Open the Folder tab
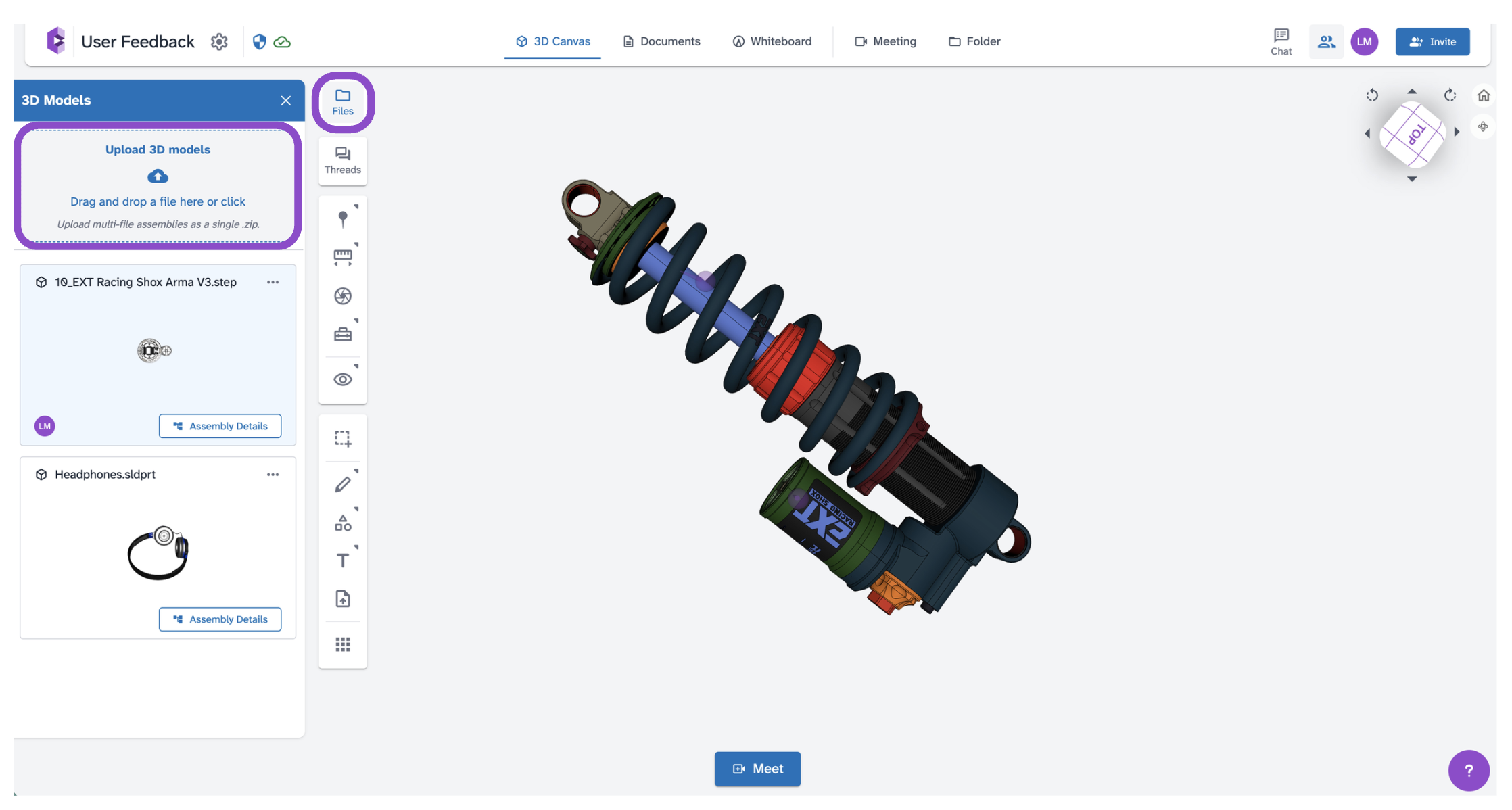Viewport: 1512px width, 810px height. [974, 41]
